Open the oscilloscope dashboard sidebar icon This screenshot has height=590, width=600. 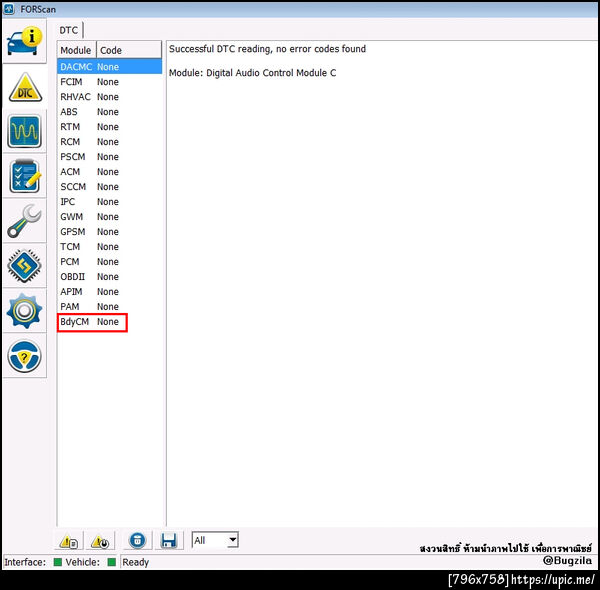24,131
